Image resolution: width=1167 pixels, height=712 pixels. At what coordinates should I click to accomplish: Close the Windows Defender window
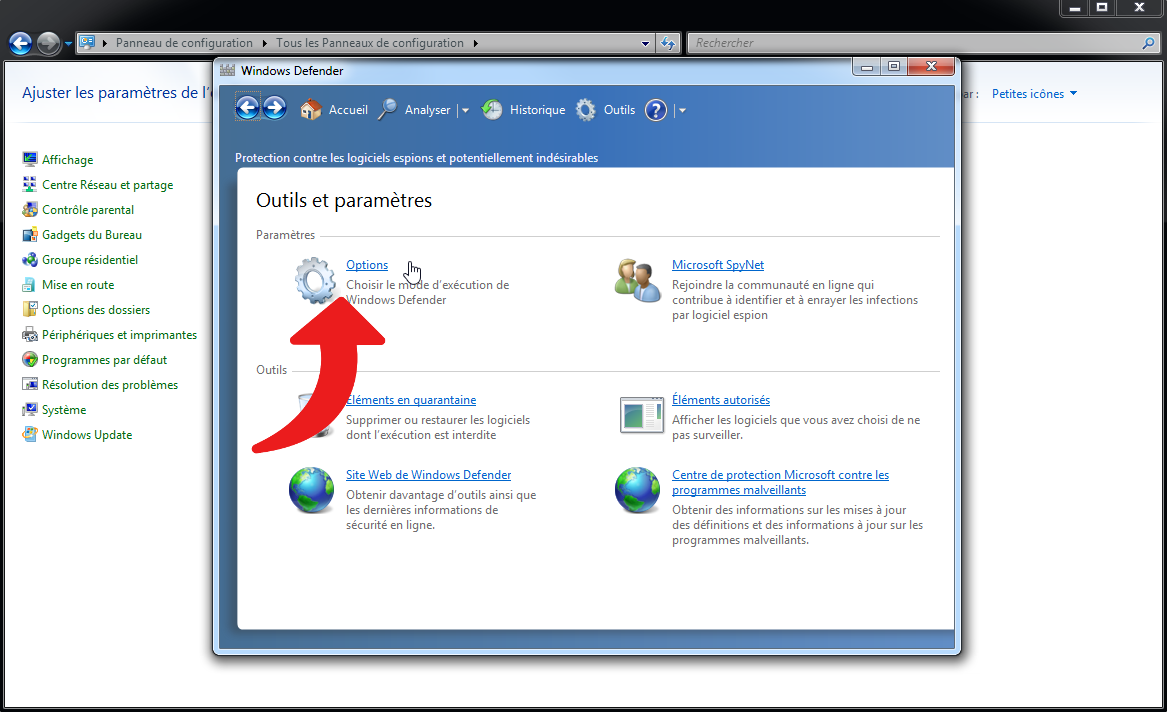coord(931,67)
